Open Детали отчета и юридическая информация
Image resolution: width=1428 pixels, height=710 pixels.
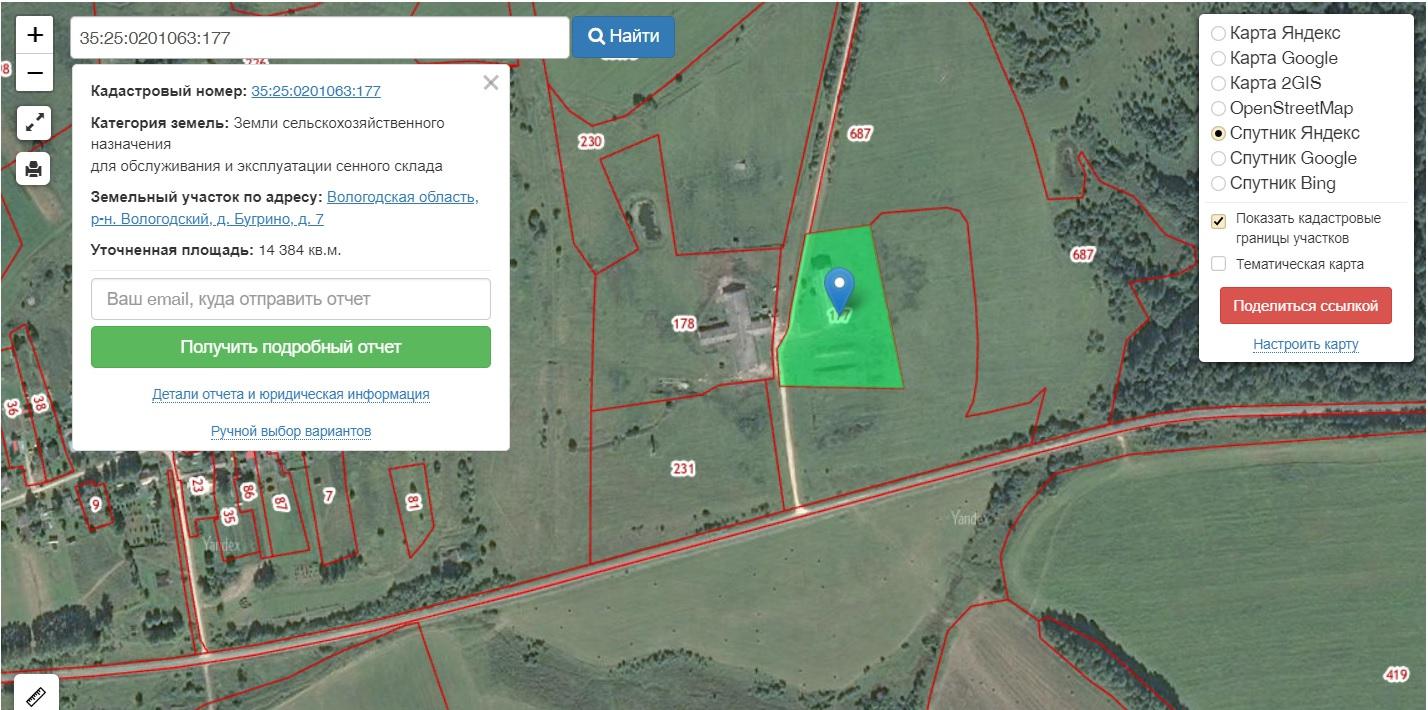click(x=290, y=394)
